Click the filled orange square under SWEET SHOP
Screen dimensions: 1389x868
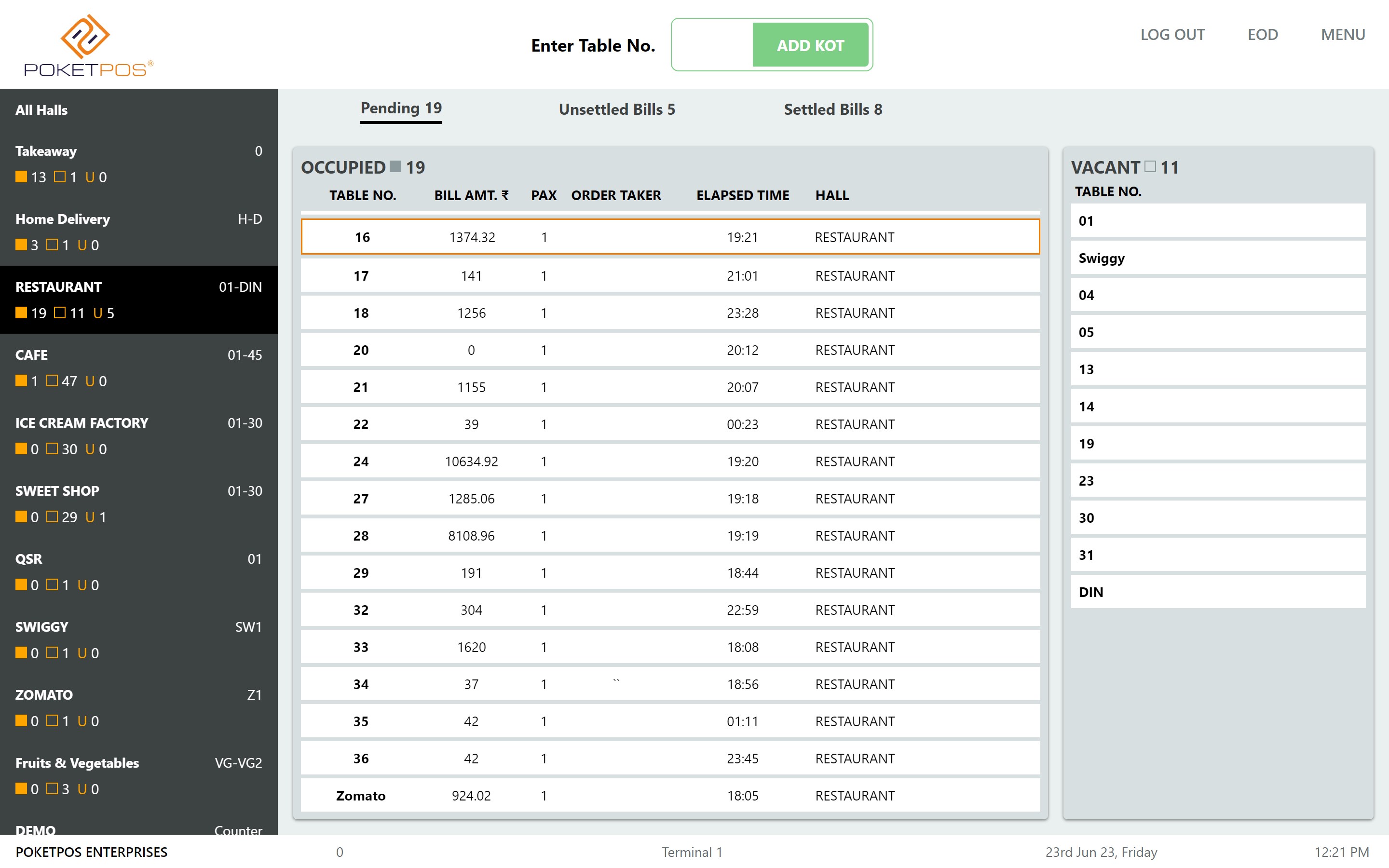21,516
